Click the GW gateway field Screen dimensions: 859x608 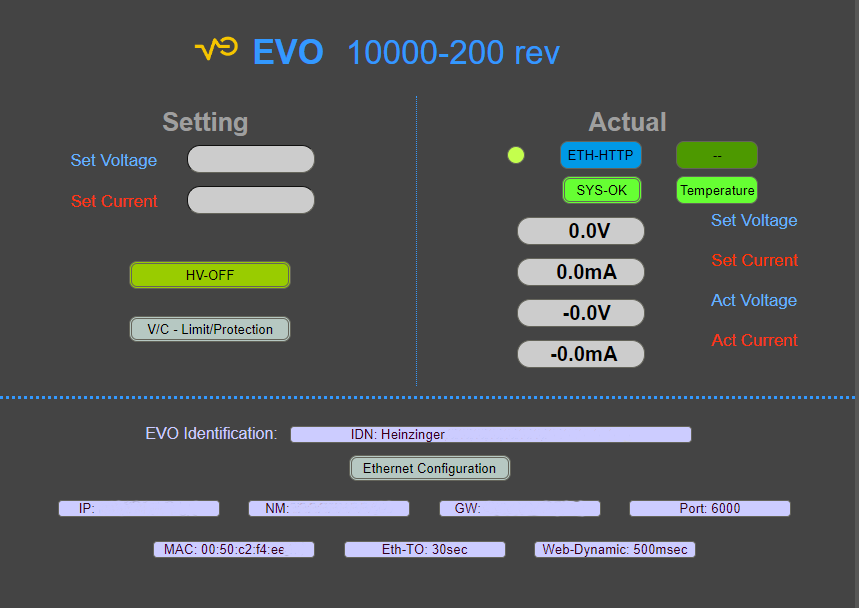point(520,509)
